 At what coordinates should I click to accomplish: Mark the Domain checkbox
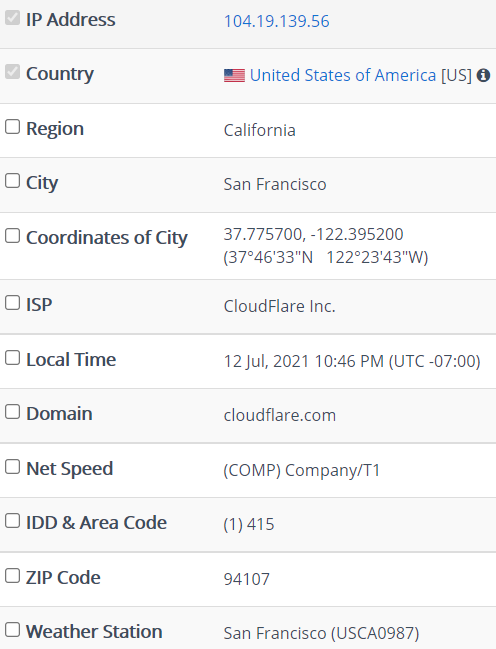[12, 412]
